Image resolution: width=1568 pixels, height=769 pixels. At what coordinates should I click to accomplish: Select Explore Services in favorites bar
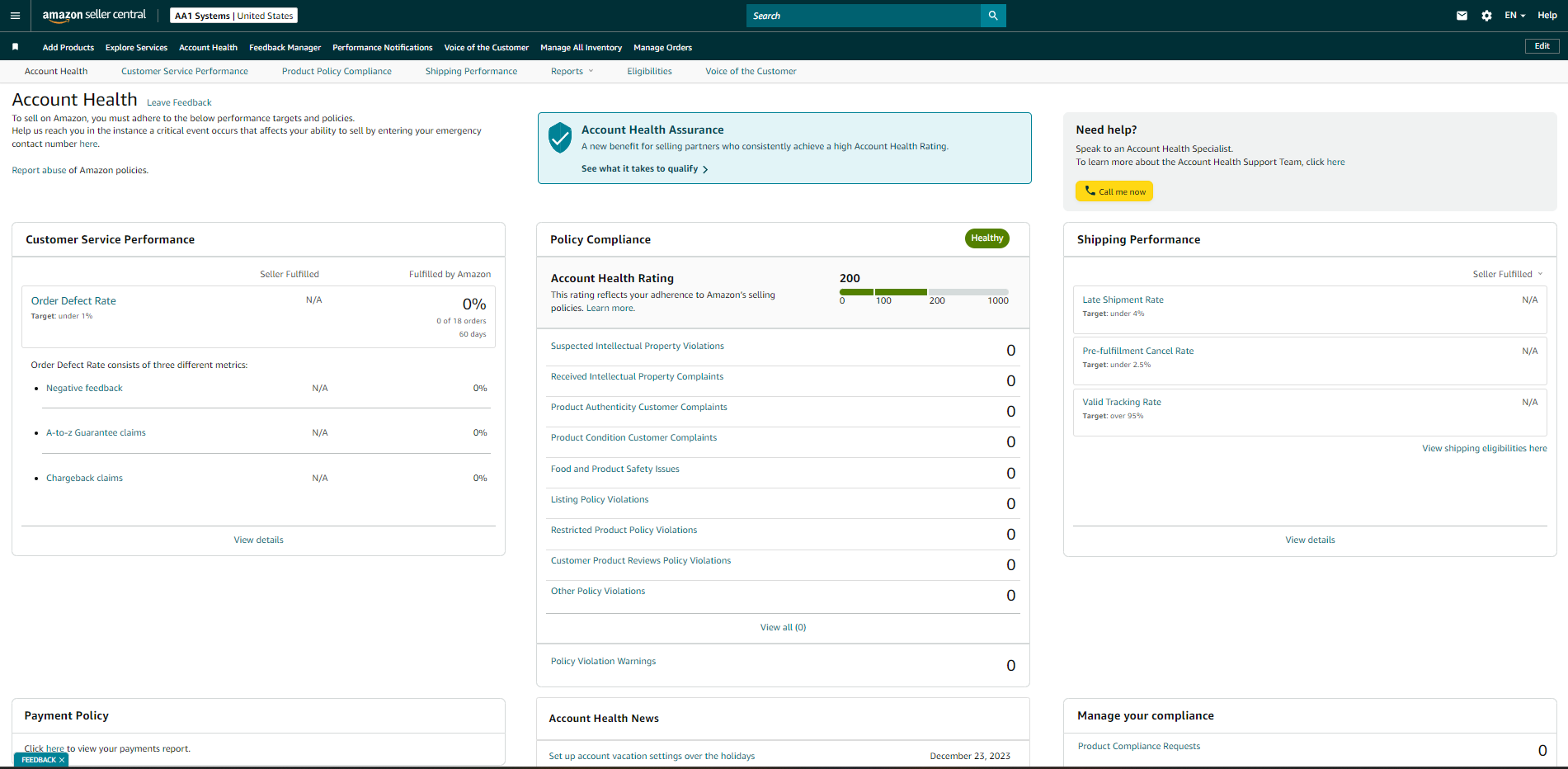pyautogui.click(x=136, y=48)
